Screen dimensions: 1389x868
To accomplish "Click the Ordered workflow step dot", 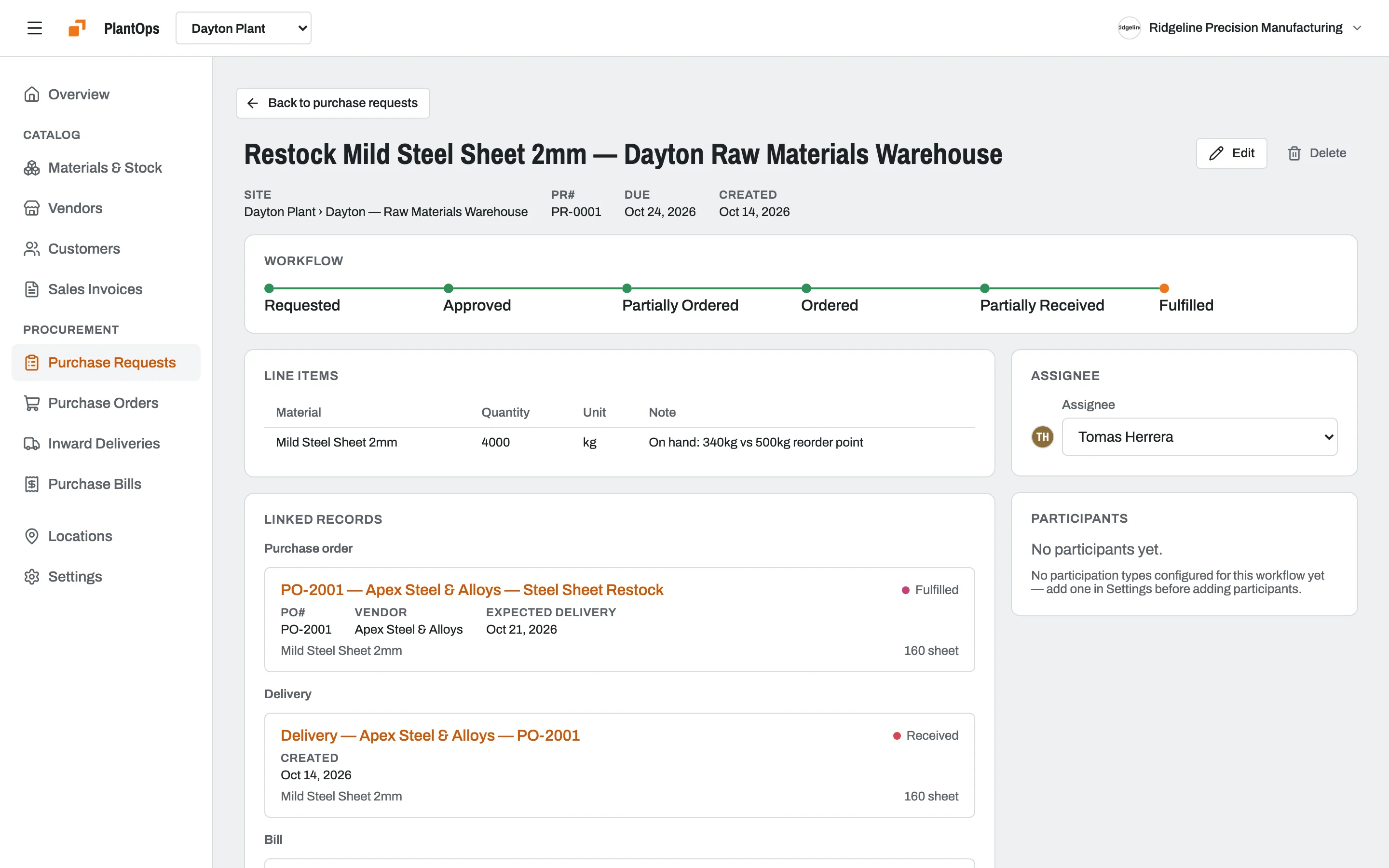I will tap(806, 288).
